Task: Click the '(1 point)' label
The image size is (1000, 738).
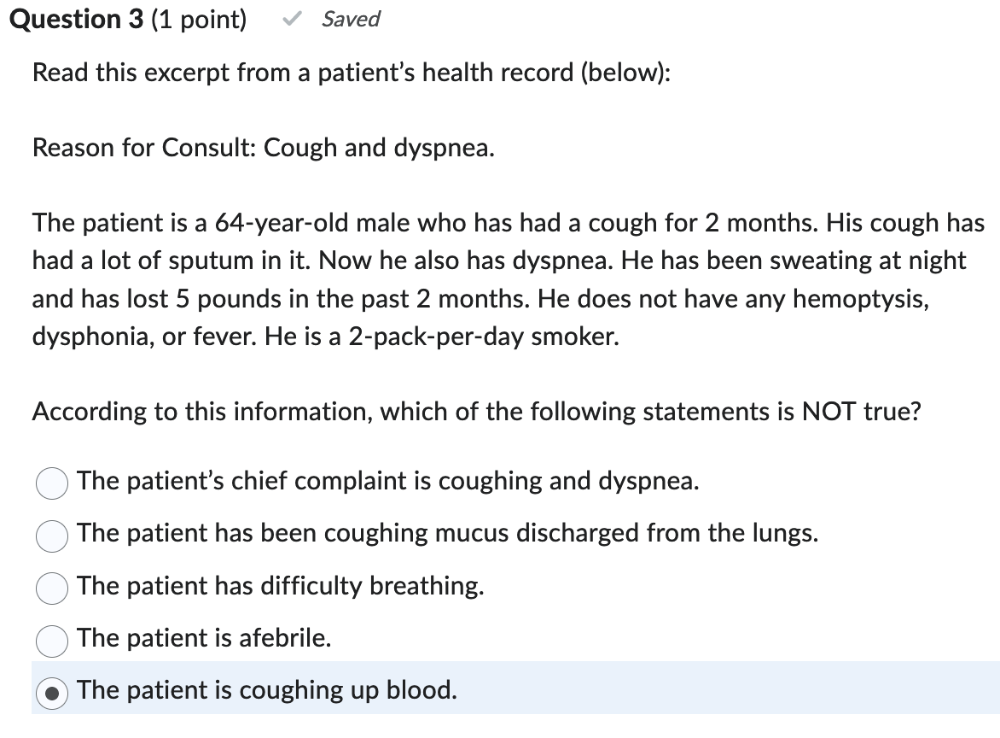Action: point(198,20)
